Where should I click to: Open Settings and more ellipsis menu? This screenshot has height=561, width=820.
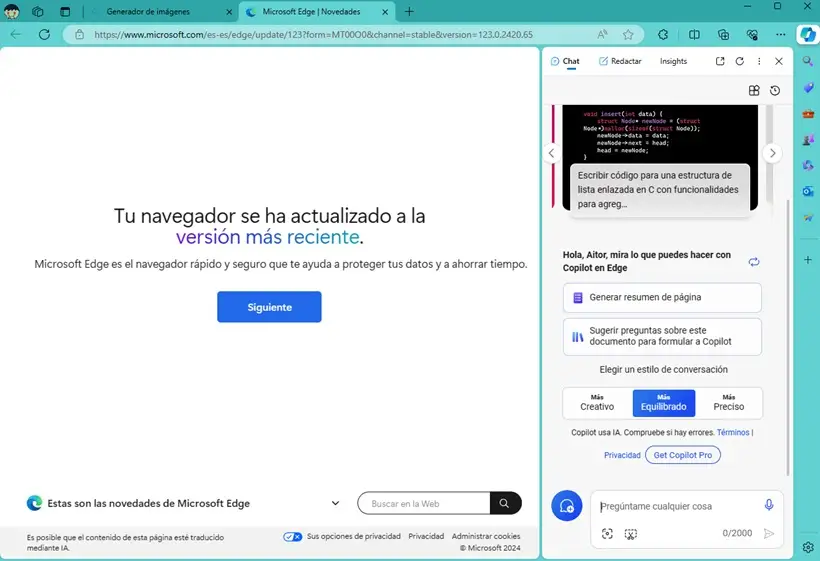click(781, 35)
